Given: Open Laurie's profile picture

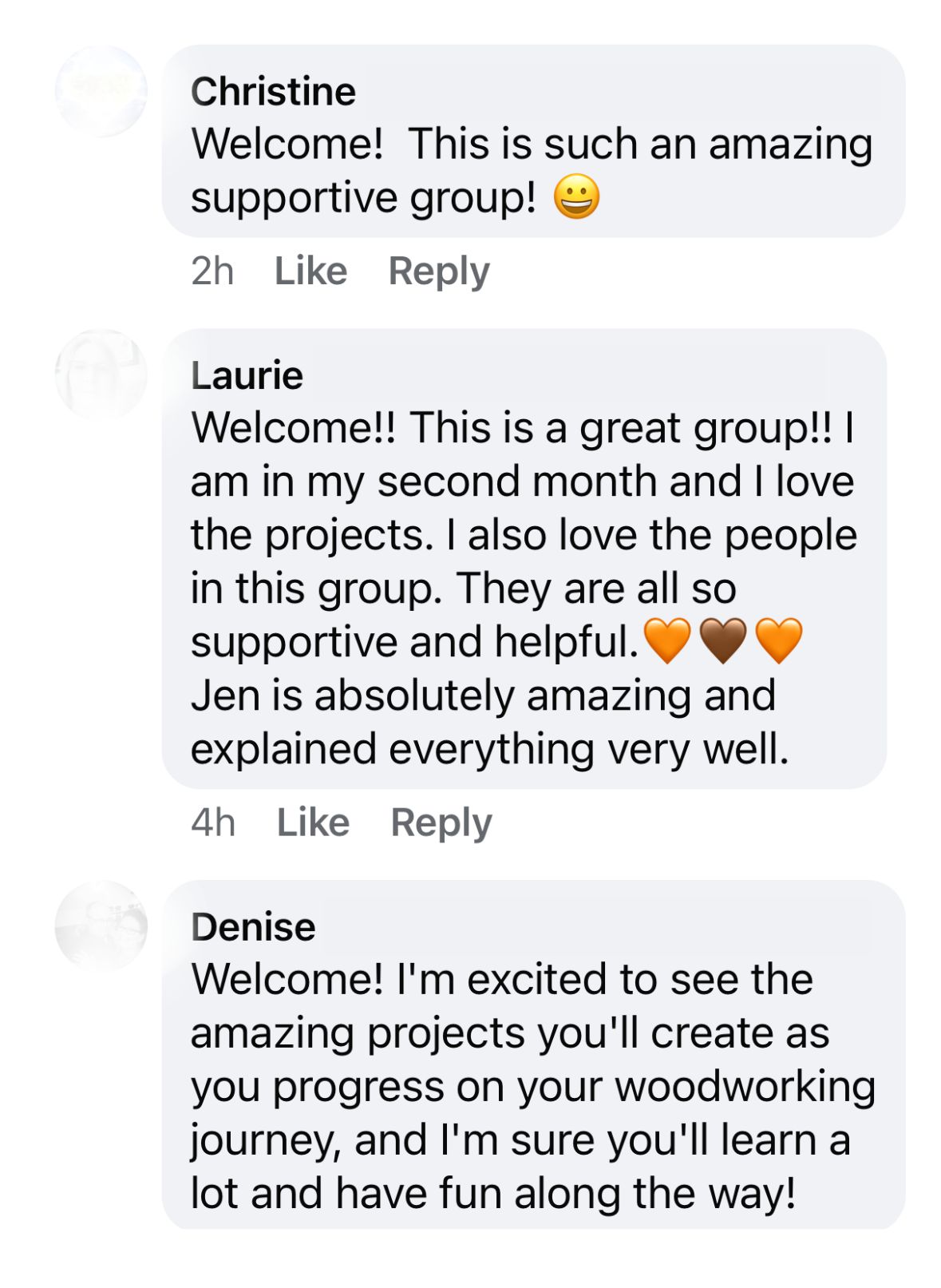Looking at the screenshot, I should (101, 375).
